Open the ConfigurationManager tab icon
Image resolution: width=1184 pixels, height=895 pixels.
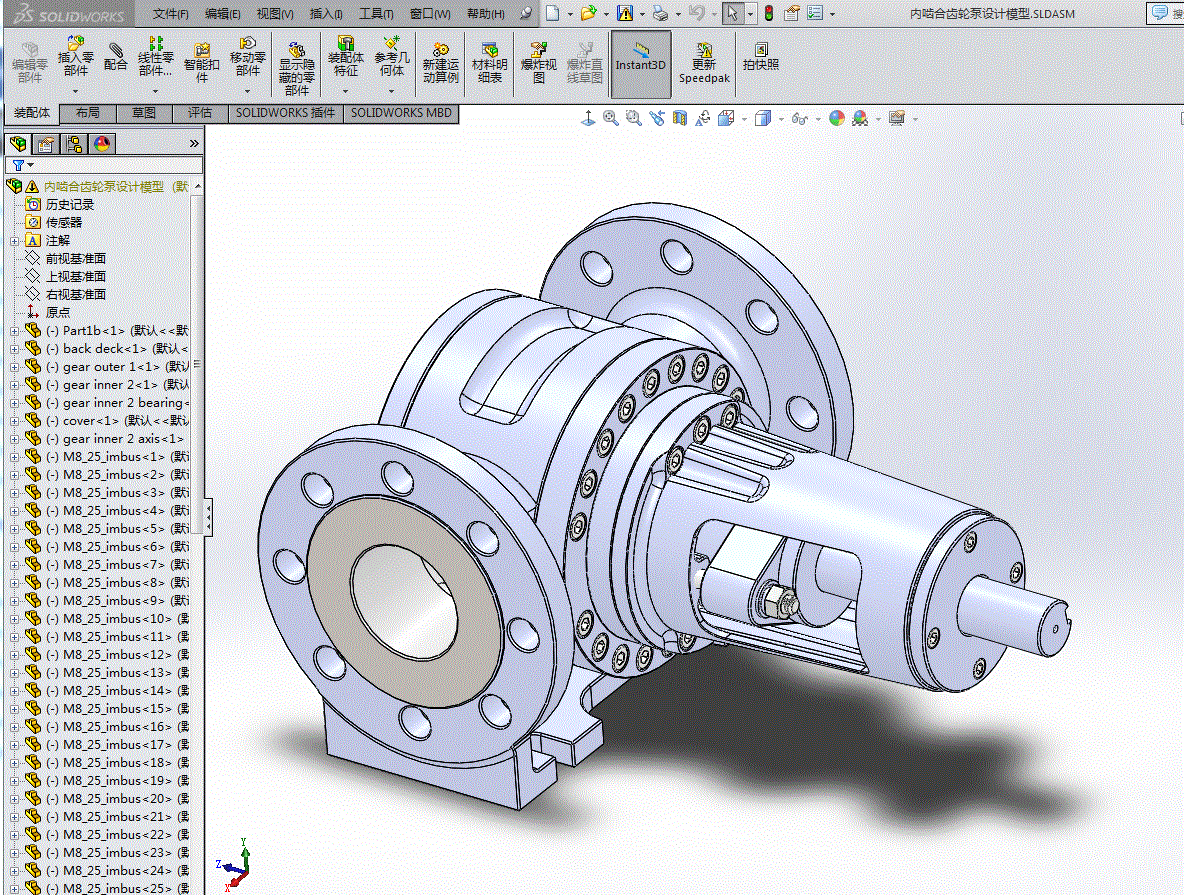74,144
